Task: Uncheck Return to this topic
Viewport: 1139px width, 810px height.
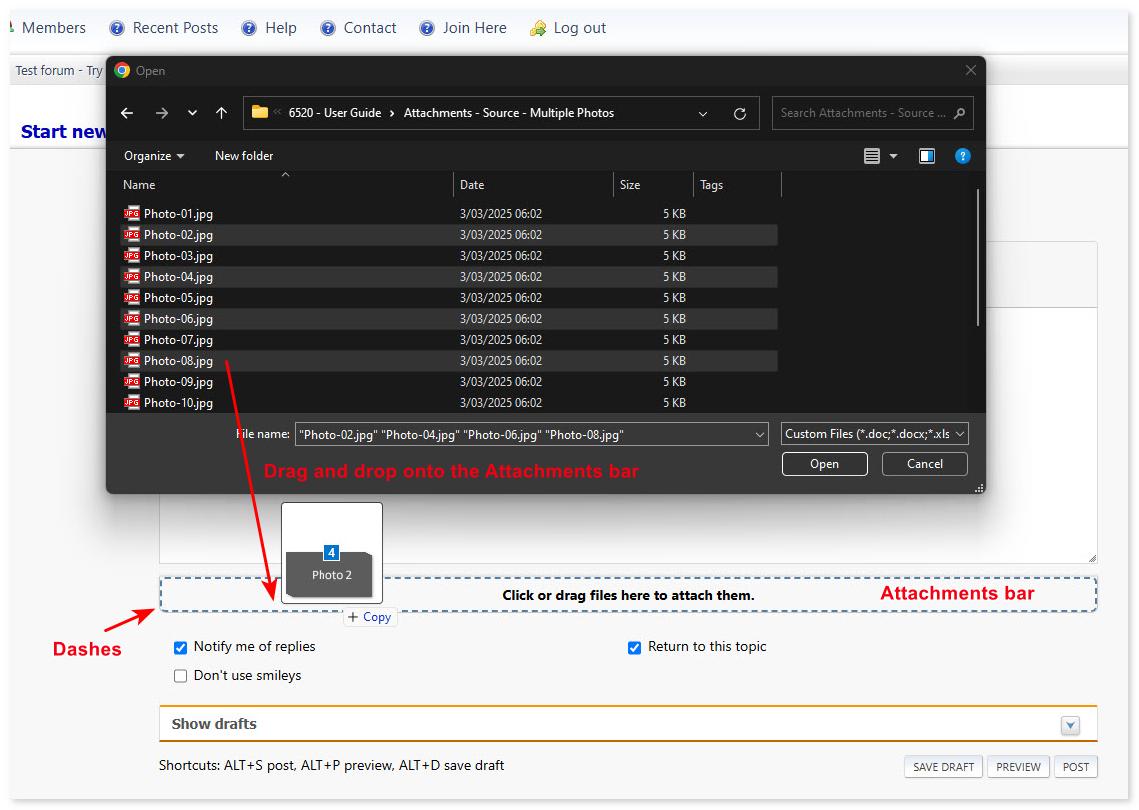Action: tap(634, 647)
